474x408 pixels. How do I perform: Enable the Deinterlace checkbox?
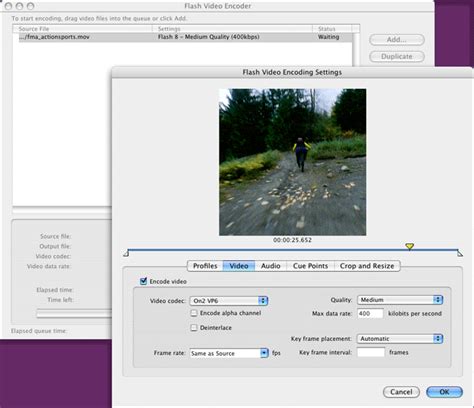tap(194, 328)
